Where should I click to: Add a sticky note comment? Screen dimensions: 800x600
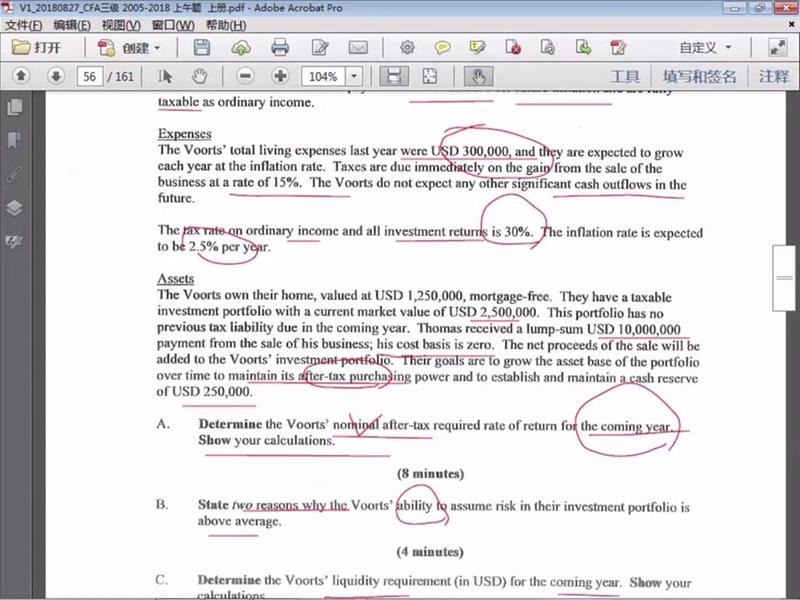441,47
